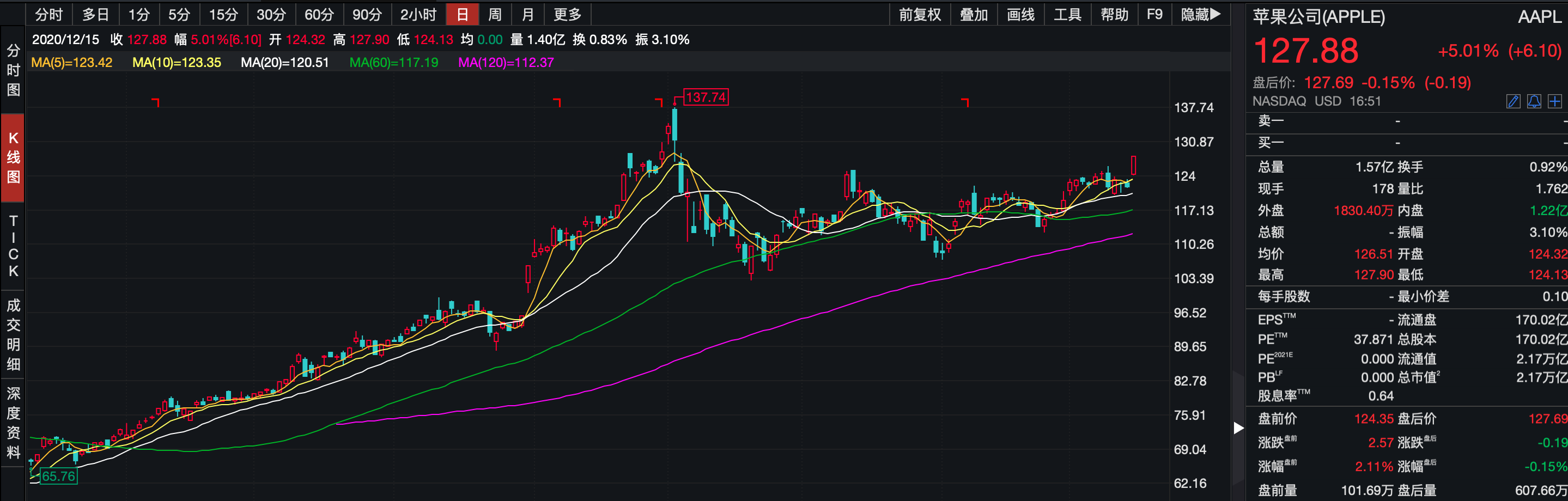Click the 现手 178 value
This screenshot has width=1568, height=501.
click(x=1383, y=189)
